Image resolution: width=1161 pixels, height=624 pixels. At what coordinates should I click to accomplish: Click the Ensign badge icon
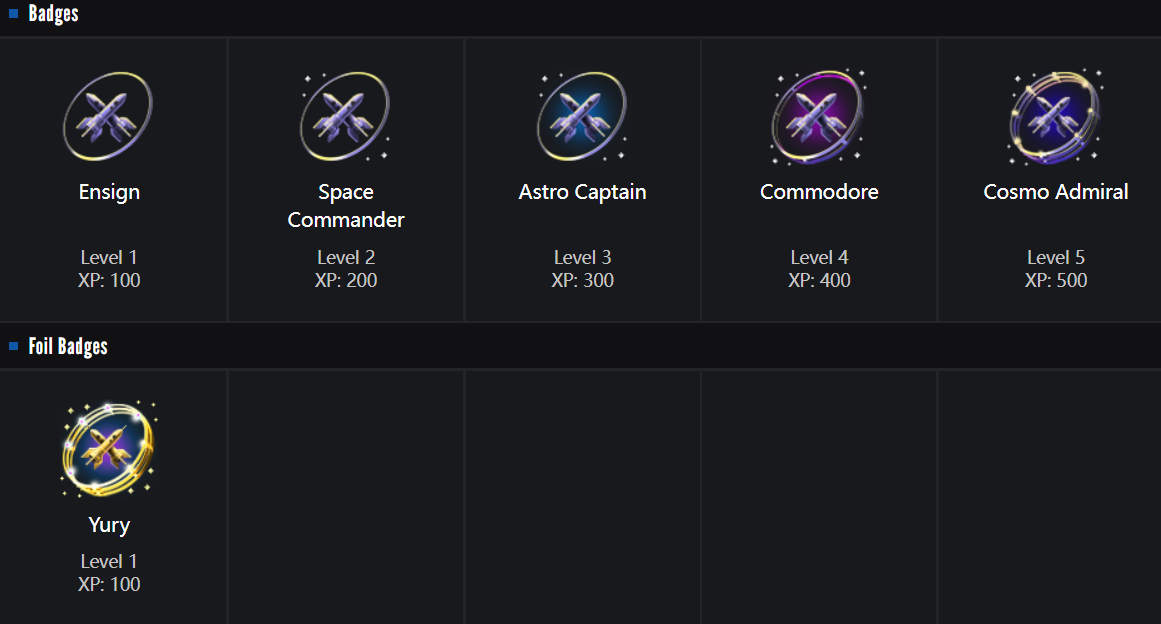(108, 117)
